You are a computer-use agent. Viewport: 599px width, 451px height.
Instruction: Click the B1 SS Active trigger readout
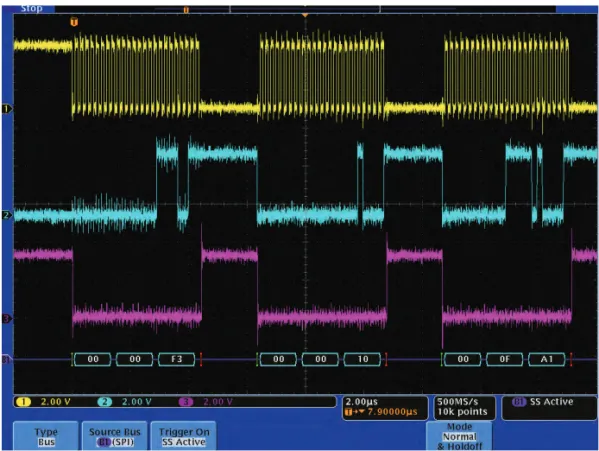click(549, 407)
